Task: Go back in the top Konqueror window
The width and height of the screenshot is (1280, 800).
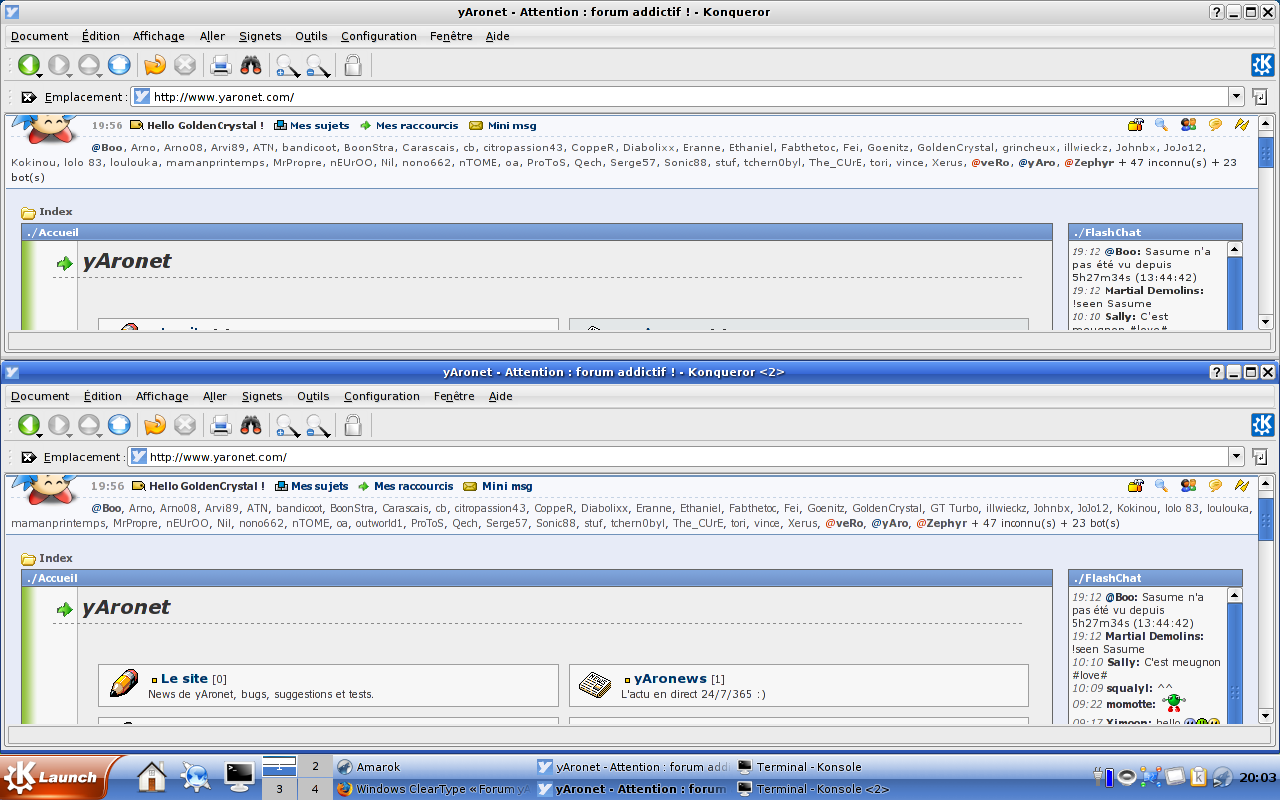Action: point(28,65)
